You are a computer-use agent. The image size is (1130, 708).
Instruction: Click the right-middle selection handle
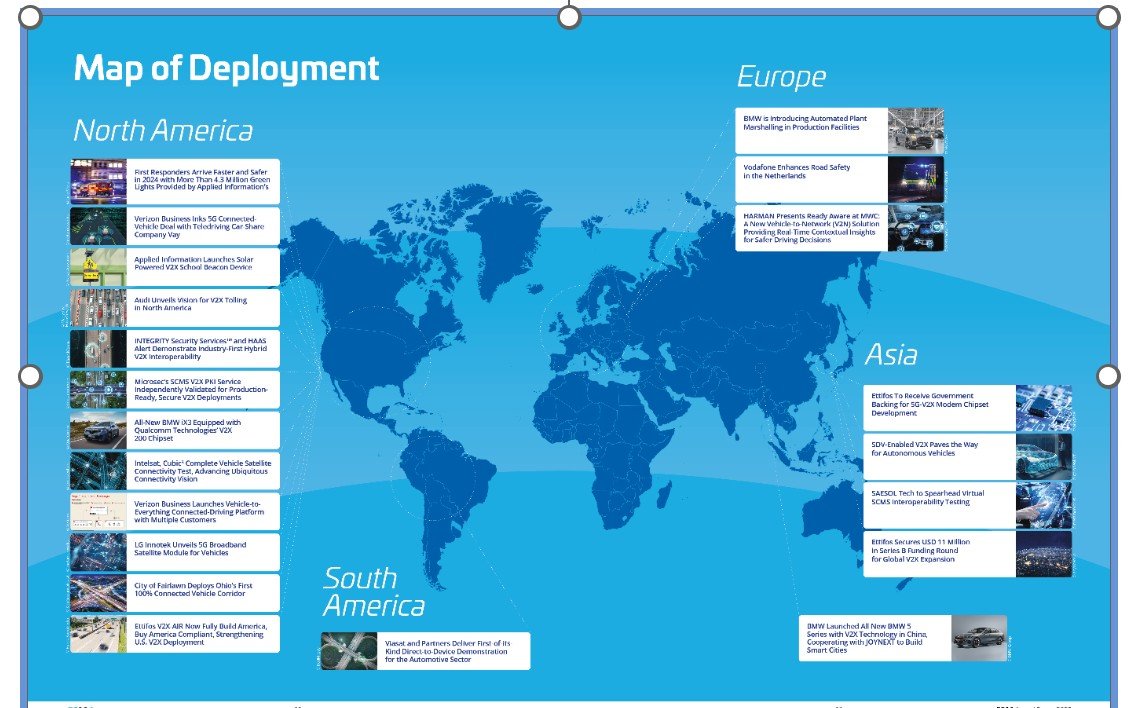[1108, 376]
